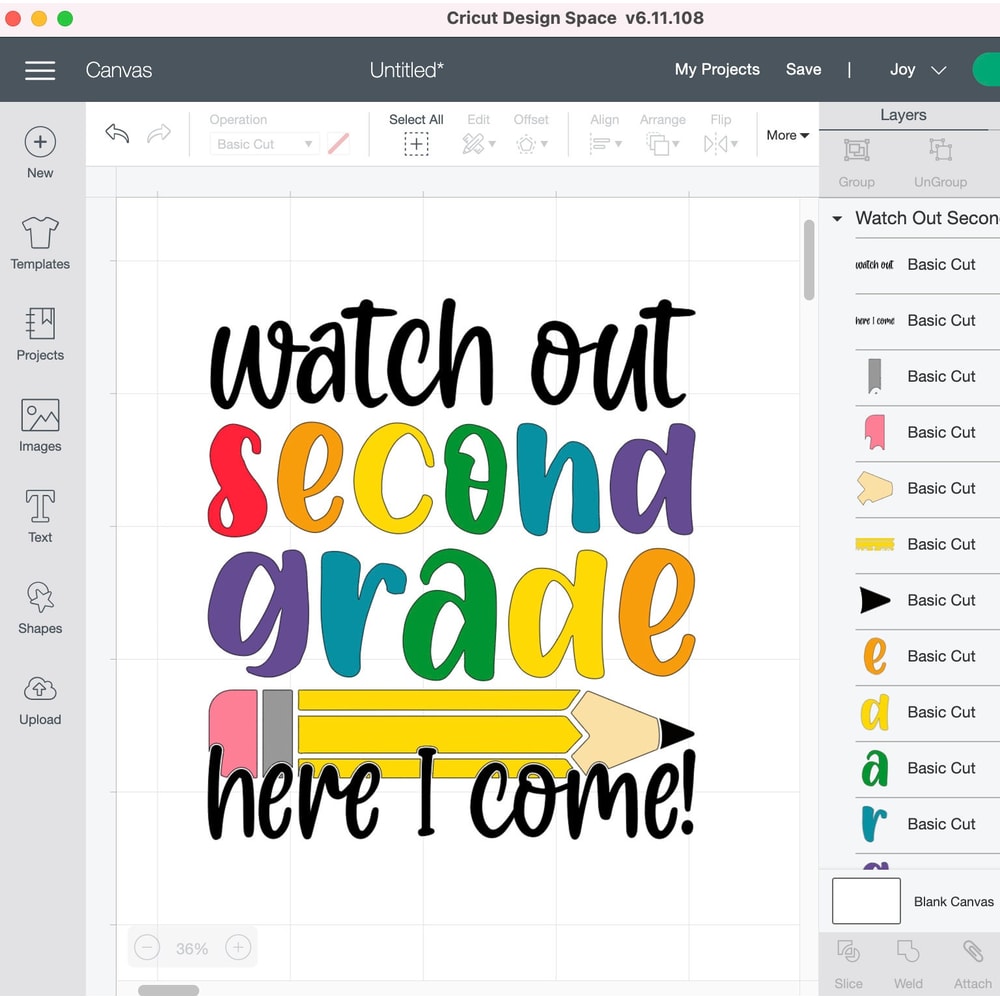Image resolution: width=1000 pixels, height=1000 pixels.
Task: Click the zoom-in plus control
Action: click(x=238, y=947)
